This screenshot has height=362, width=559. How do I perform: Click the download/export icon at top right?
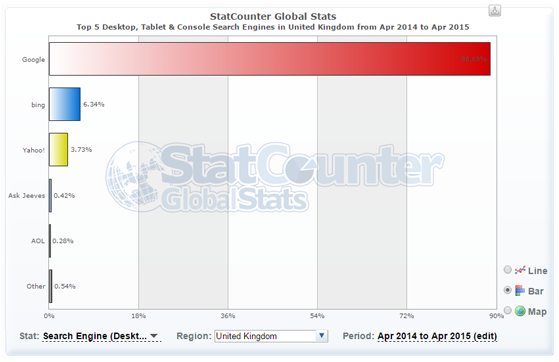click(x=494, y=11)
